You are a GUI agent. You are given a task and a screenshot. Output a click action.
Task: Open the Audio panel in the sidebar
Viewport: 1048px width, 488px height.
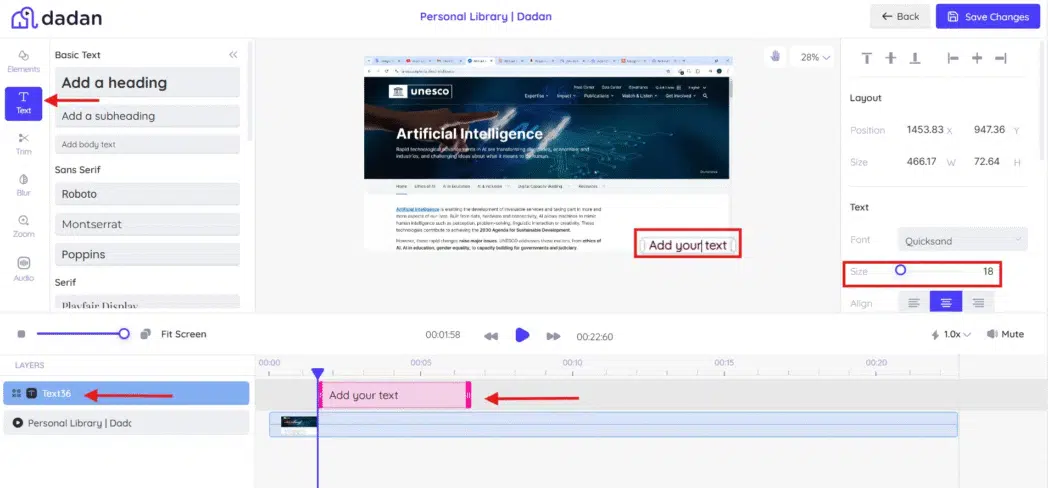(x=23, y=268)
